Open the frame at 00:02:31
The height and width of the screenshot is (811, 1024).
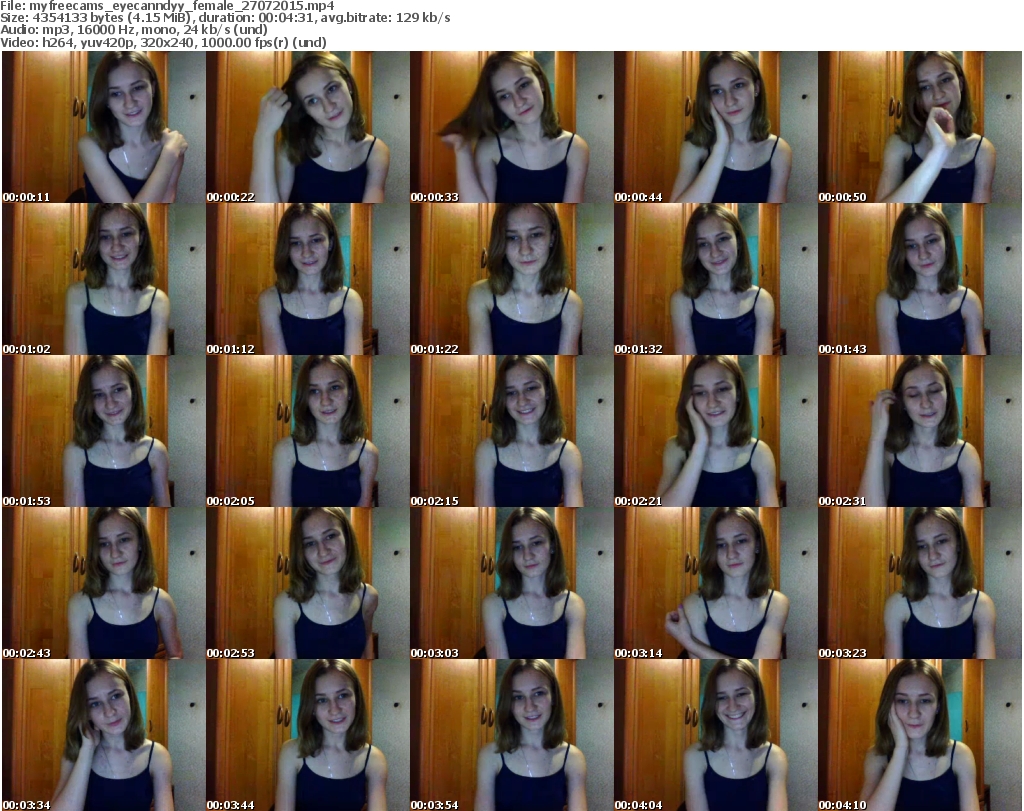point(920,431)
